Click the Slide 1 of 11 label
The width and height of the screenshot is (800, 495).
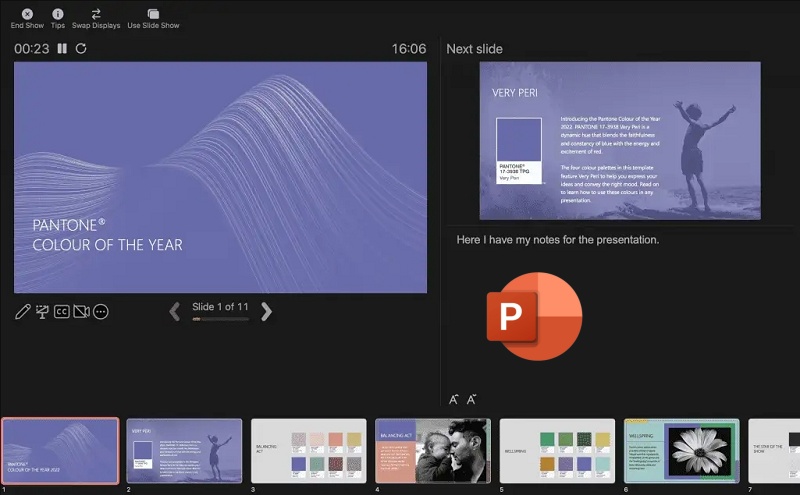coord(220,307)
